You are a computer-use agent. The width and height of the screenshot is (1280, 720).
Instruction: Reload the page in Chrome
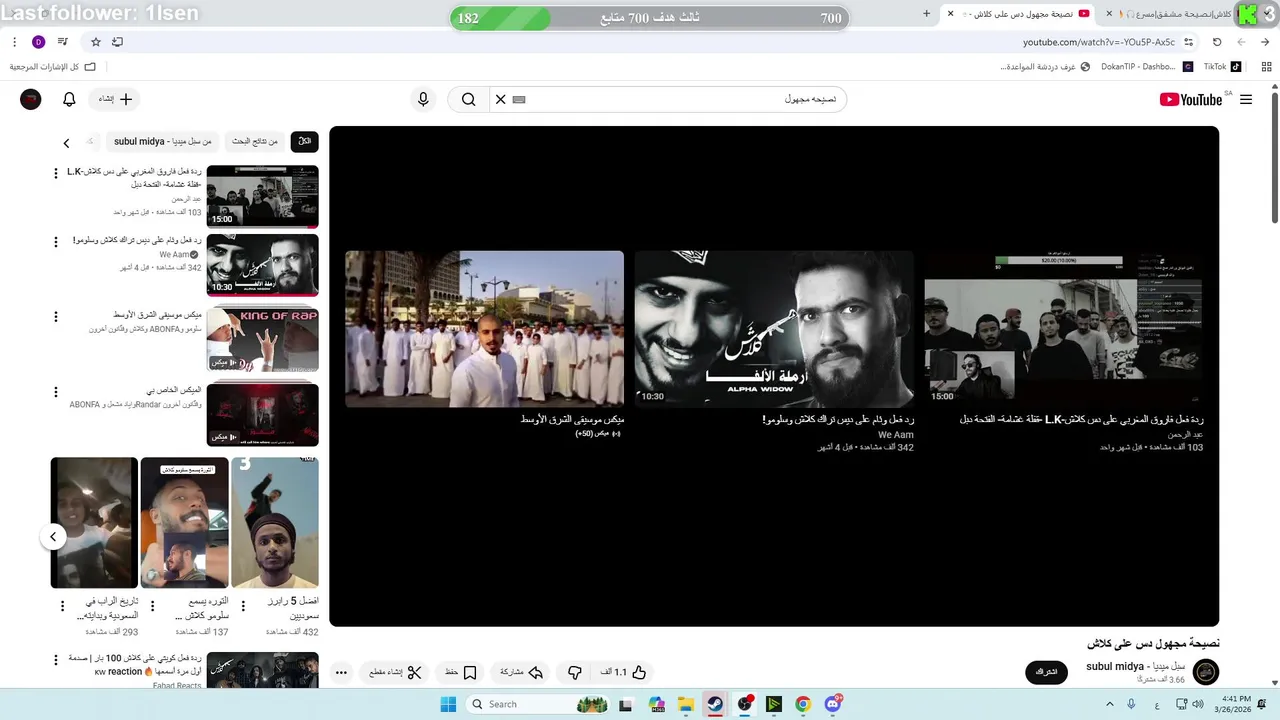tap(1217, 42)
